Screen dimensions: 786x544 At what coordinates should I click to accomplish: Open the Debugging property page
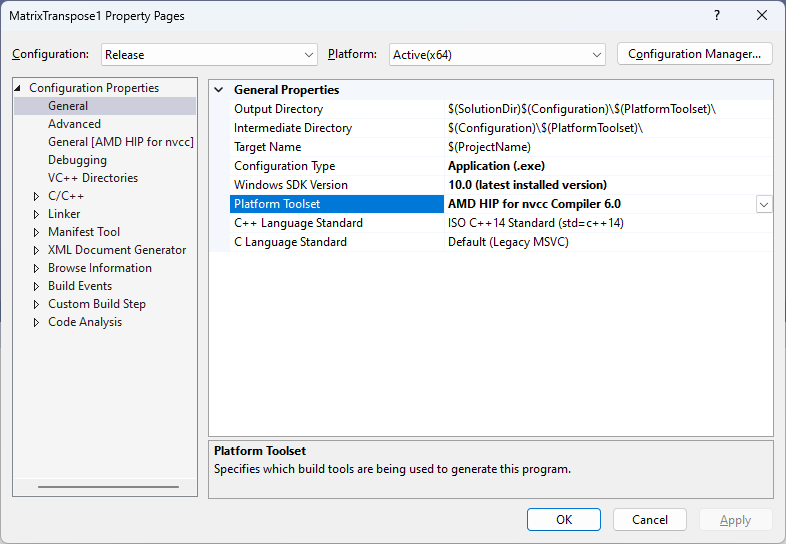pos(77,160)
